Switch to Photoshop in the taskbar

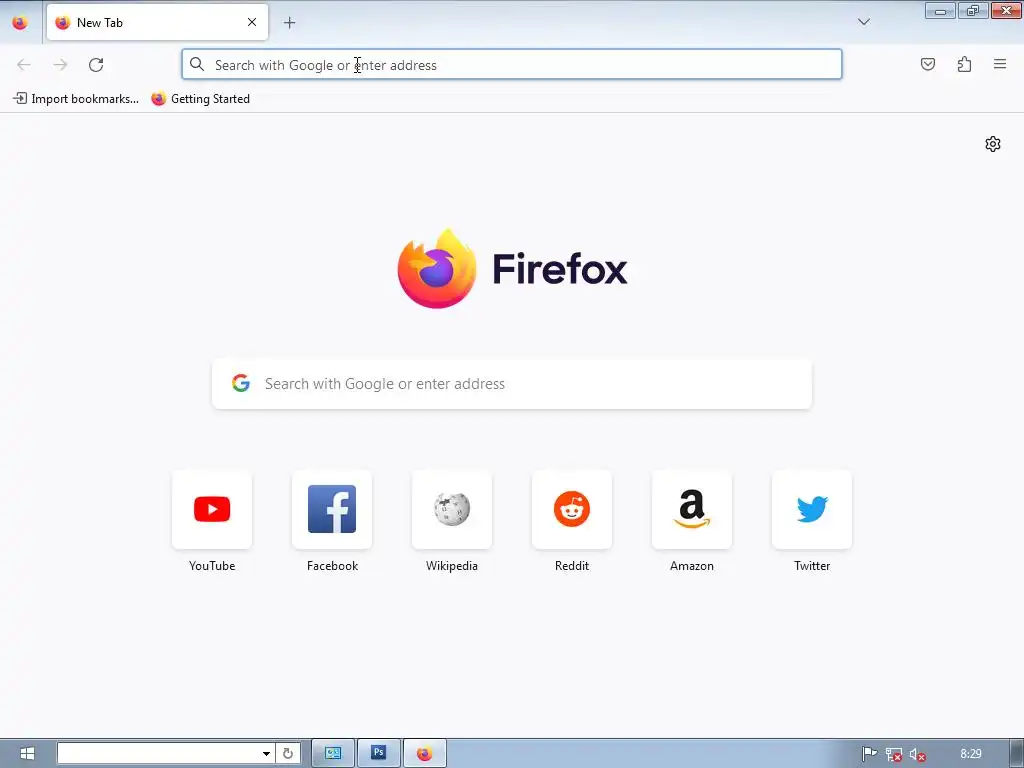(379, 754)
